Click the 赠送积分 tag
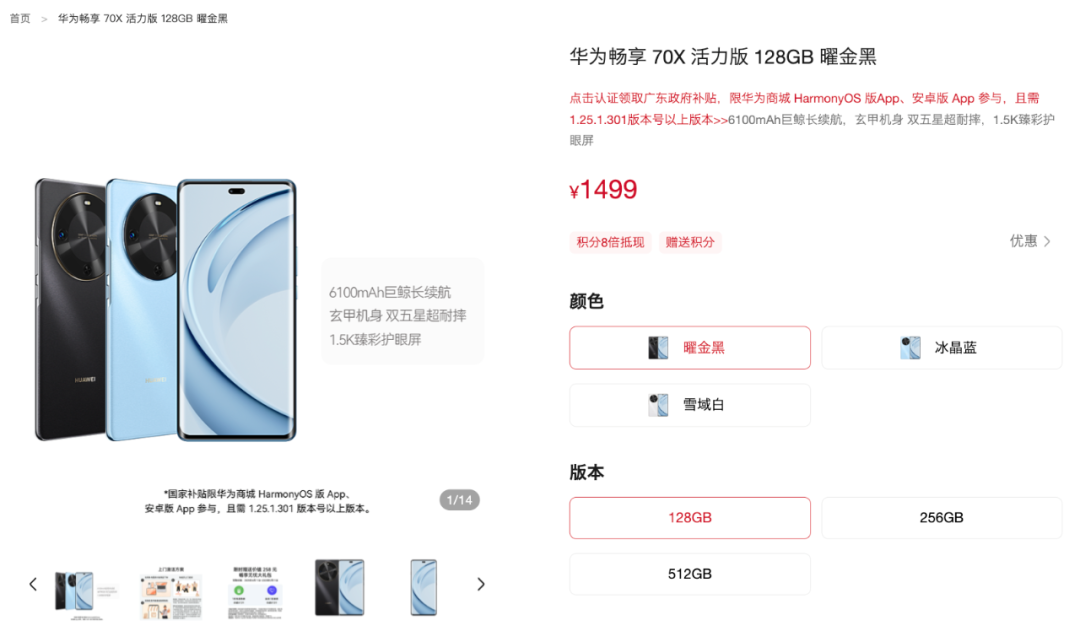 pyautogui.click(x=690, y=242)
